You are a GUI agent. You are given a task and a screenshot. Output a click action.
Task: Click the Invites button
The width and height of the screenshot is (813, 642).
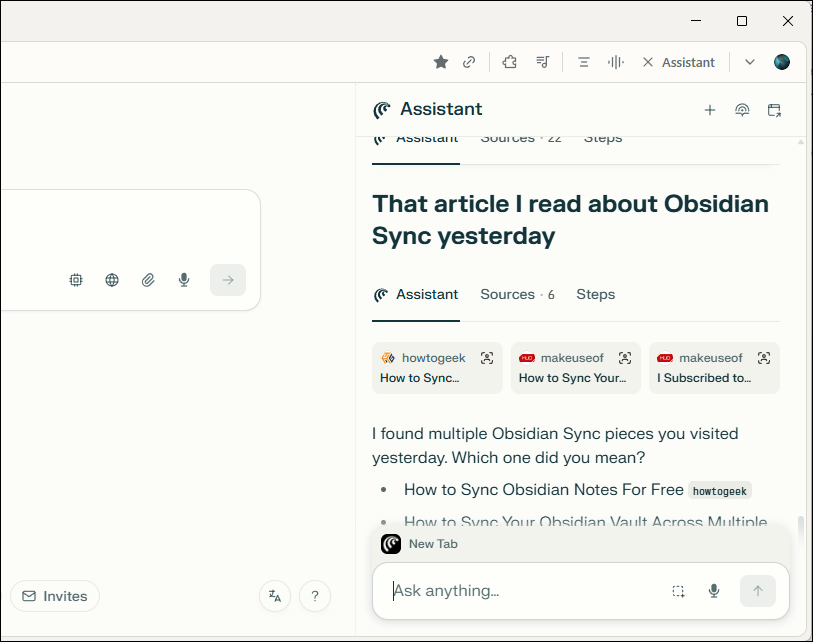tap(55, 596)
